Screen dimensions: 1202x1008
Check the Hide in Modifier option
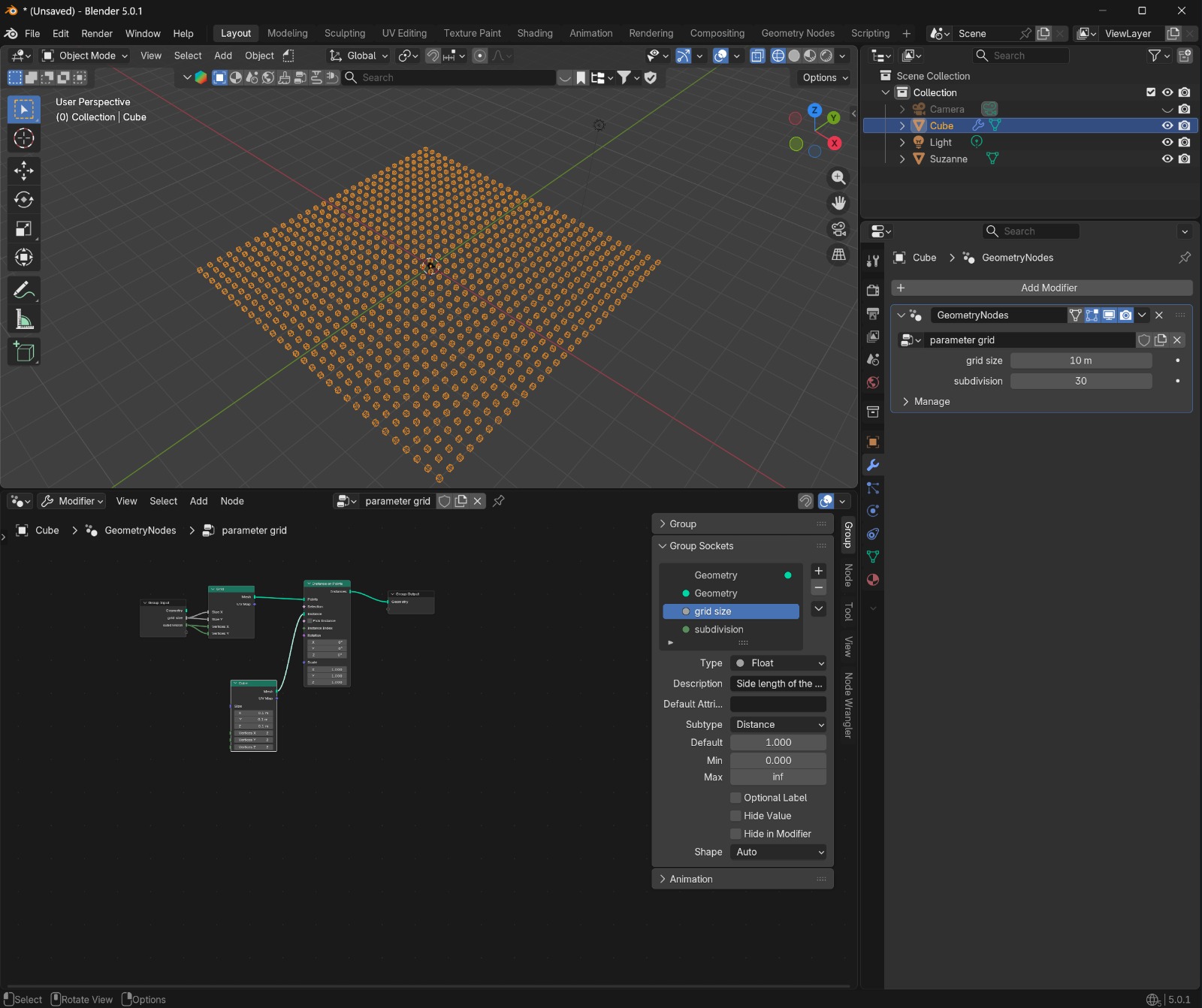coord(736,834)
